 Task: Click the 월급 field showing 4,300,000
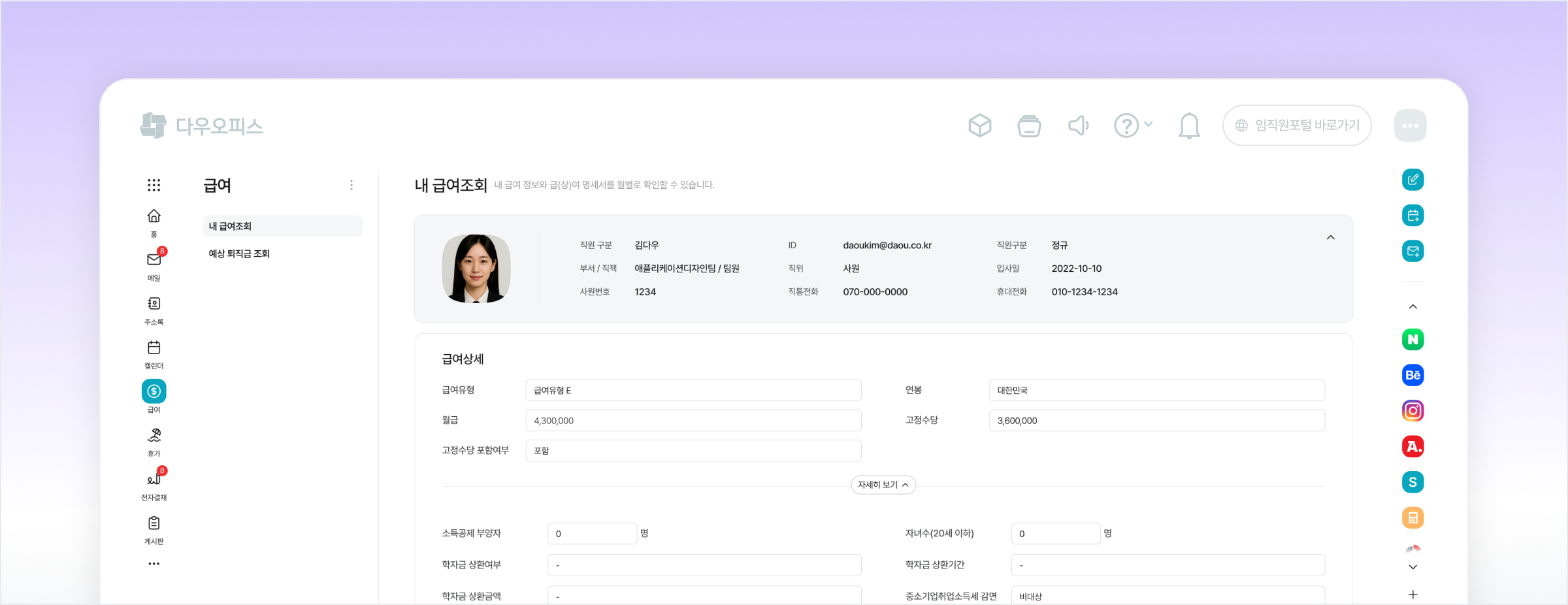pyautogui.click(x=693, y=420)
